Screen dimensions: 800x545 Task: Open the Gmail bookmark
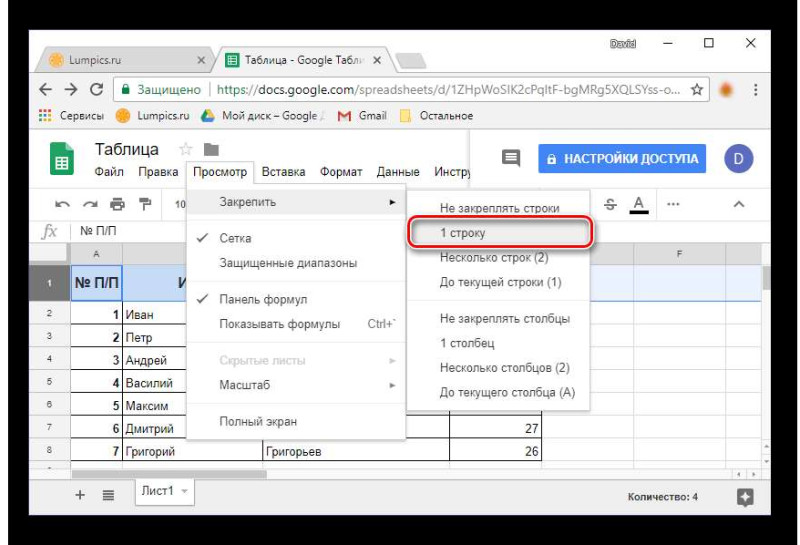point(362,116)
